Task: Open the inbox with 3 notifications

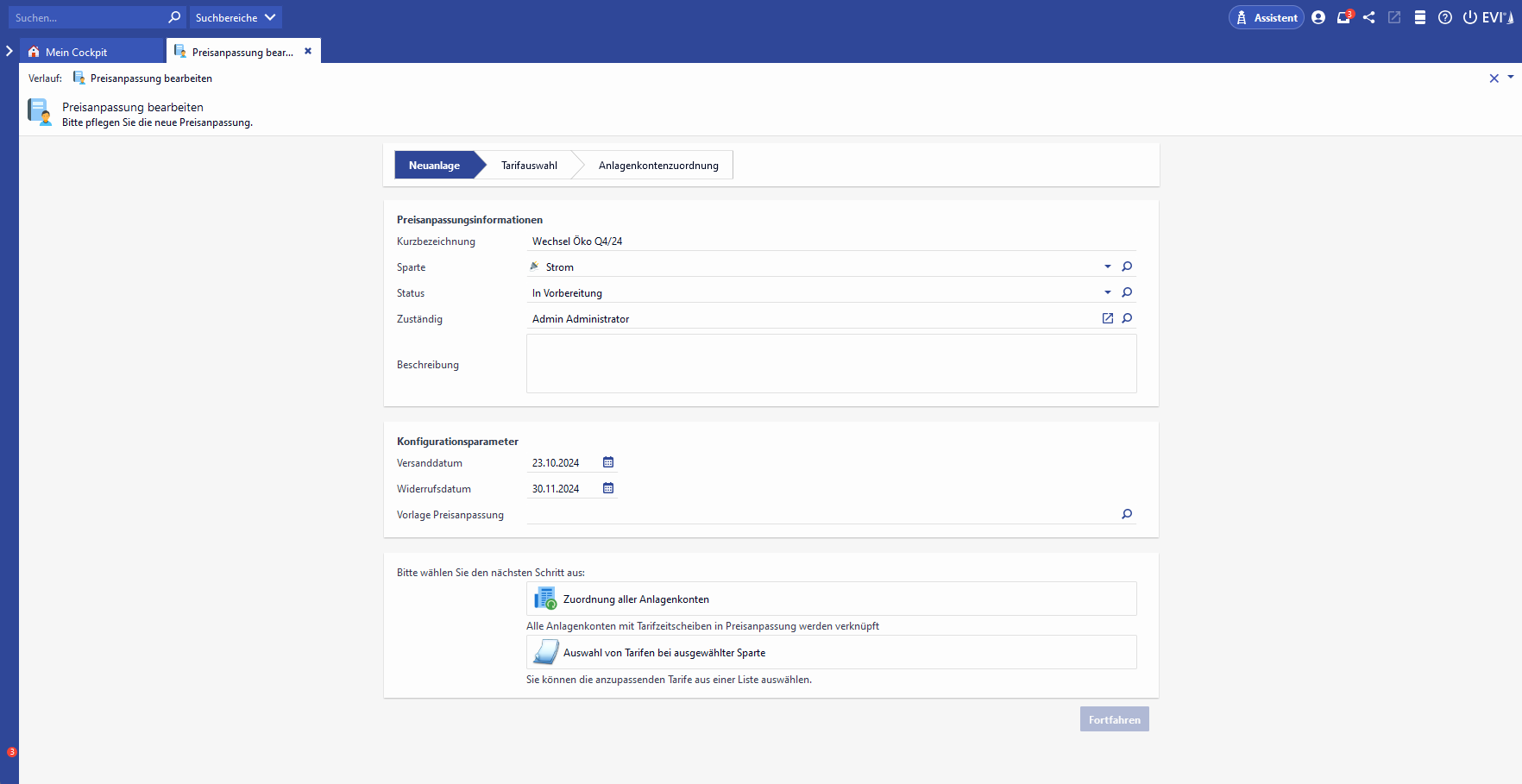Action: (1343, 17)
